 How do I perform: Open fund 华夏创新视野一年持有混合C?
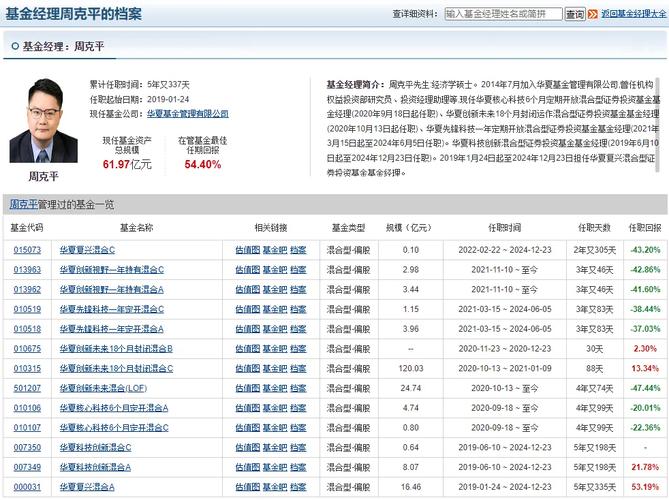point(112,270)
